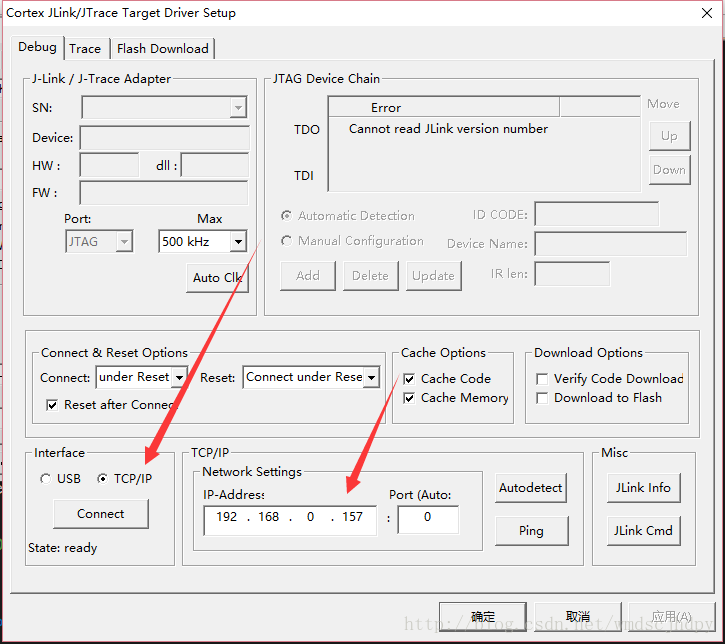Image resolution: width=725 pixels, height=644 pixels.
Task: Click the Add device button
Action: (308, 276)
